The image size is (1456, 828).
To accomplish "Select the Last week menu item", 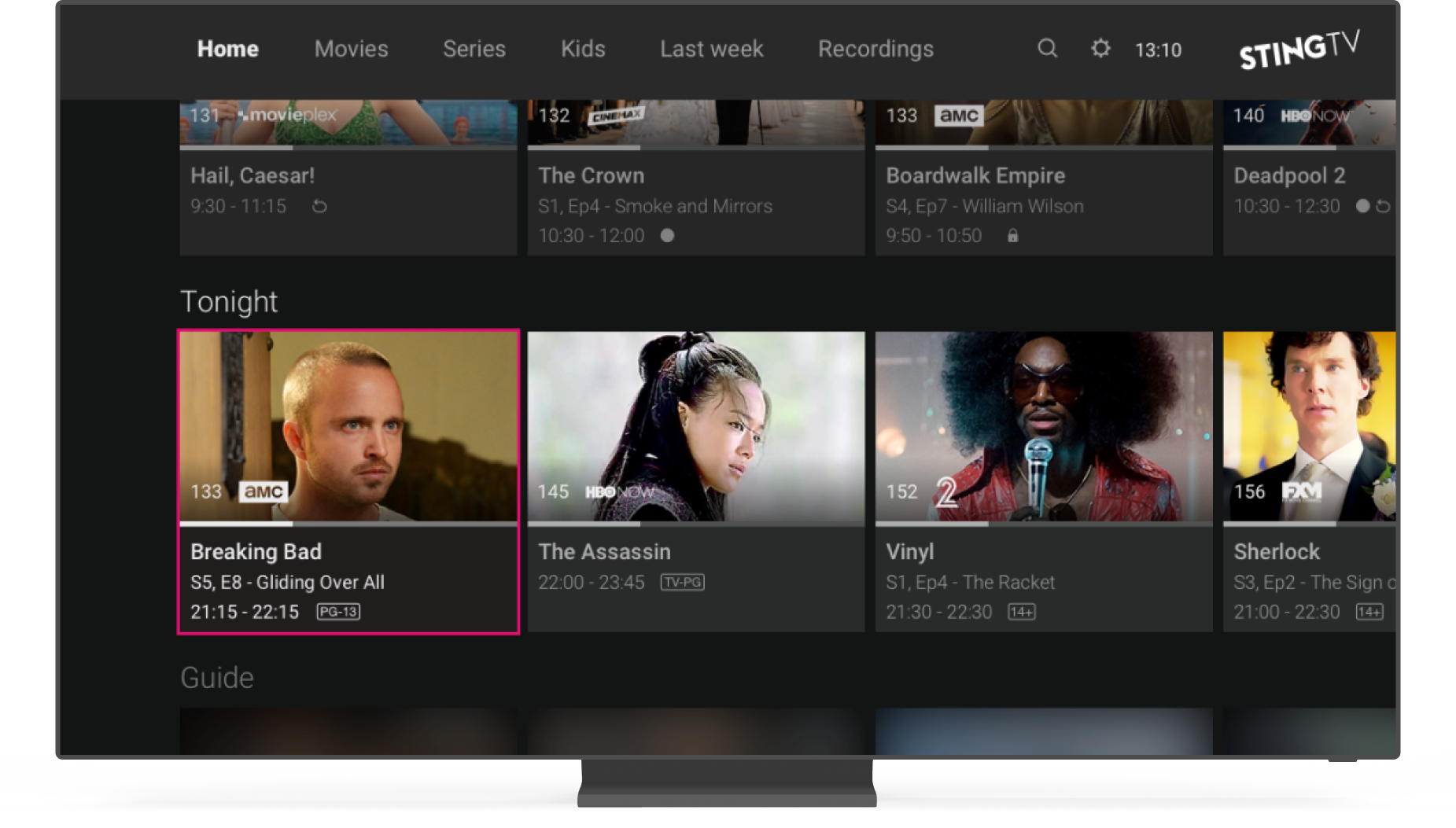I will click(710, 49).
